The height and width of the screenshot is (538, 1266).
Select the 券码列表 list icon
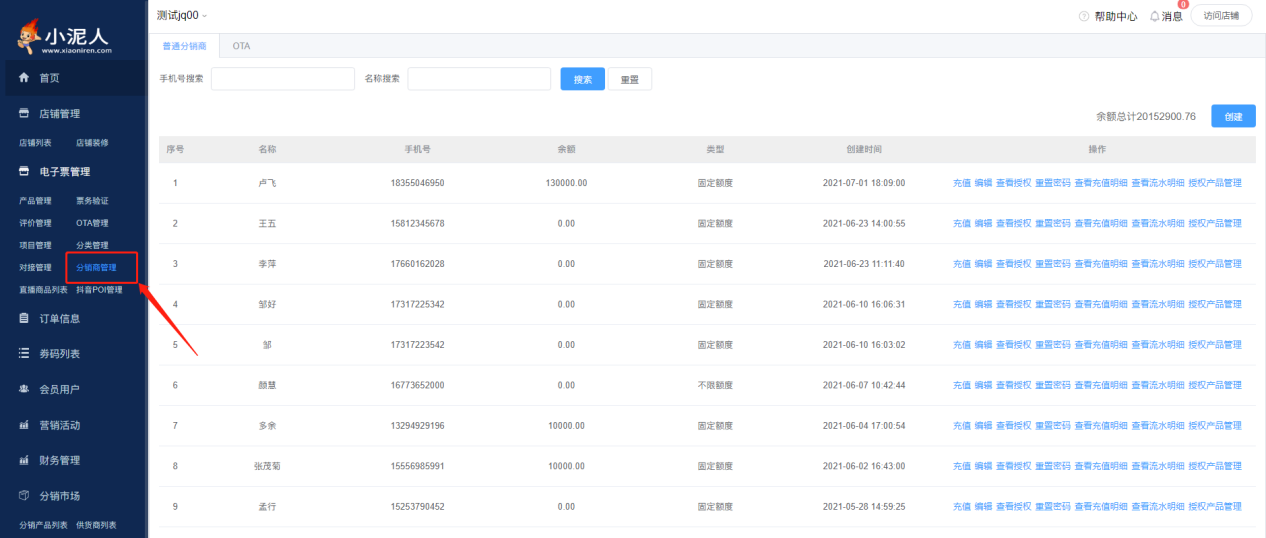[x=24, y=354]
